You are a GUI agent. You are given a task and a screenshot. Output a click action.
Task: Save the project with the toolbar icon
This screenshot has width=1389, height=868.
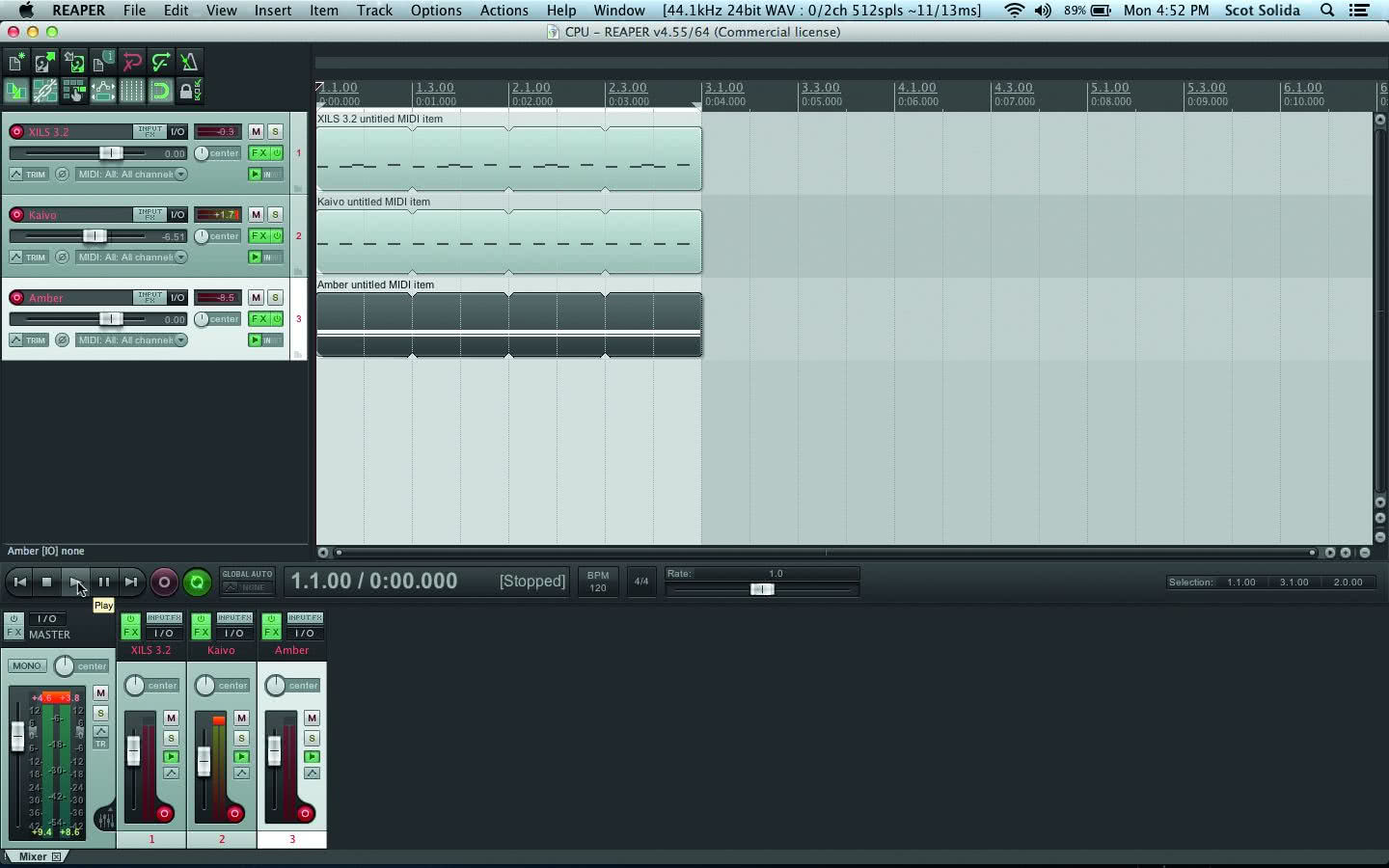[x=74, y=63]
